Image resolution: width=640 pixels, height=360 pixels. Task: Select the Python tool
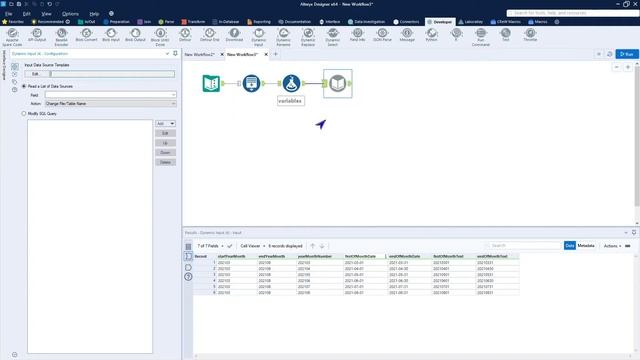(x=431, y=35)
